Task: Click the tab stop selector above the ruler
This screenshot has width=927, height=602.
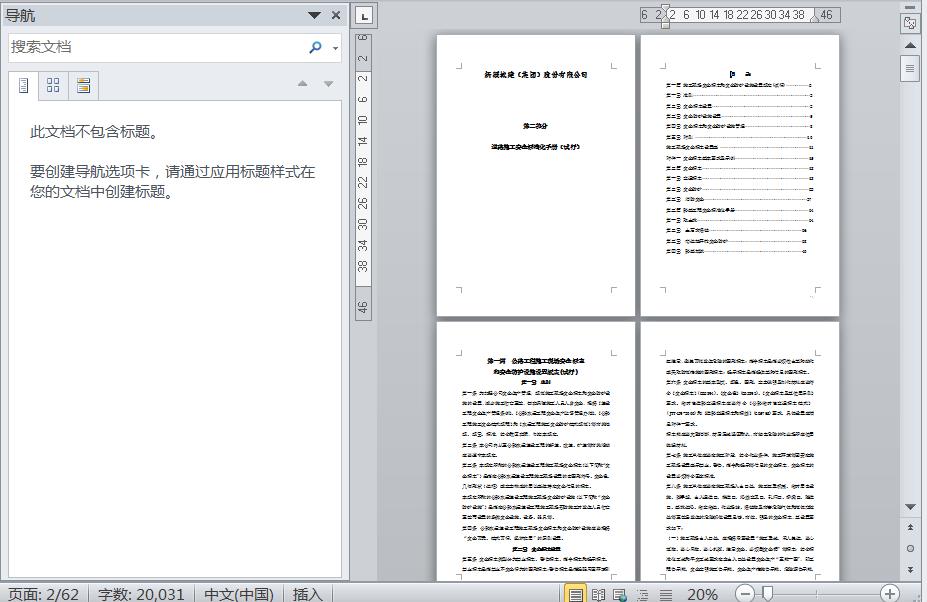Action: pos(364,15)
